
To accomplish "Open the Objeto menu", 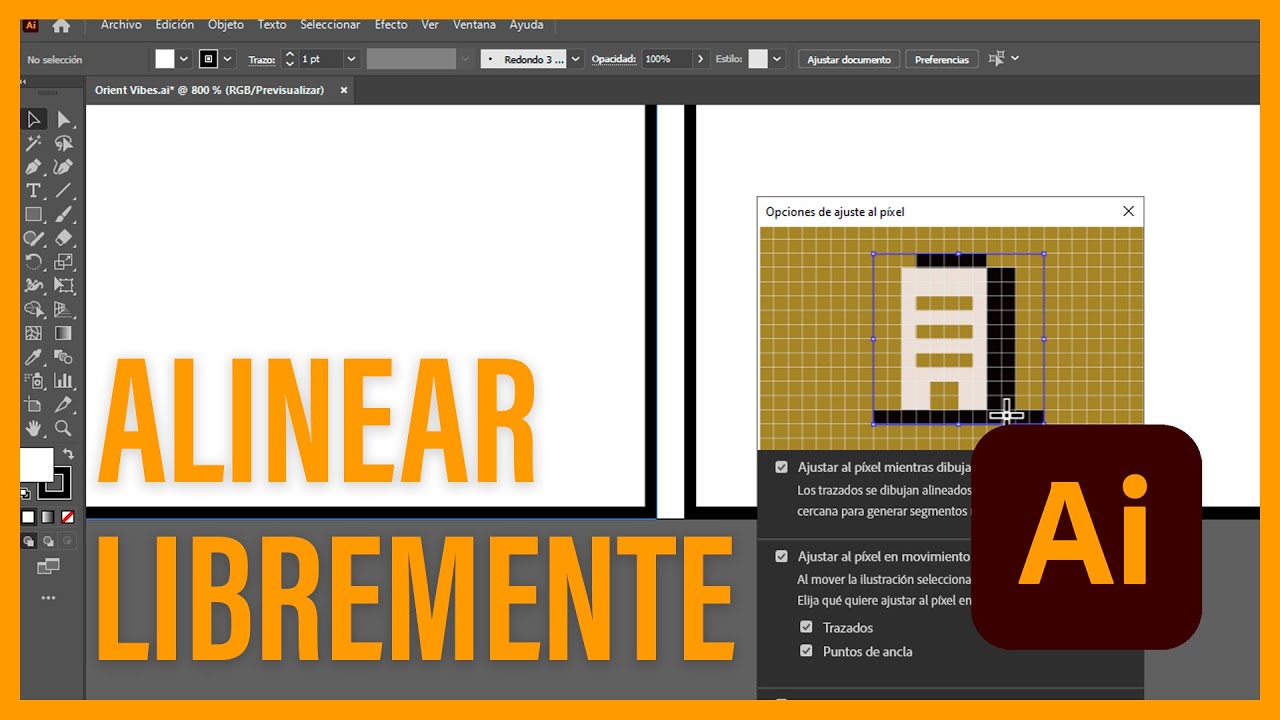I will point(226,25).
